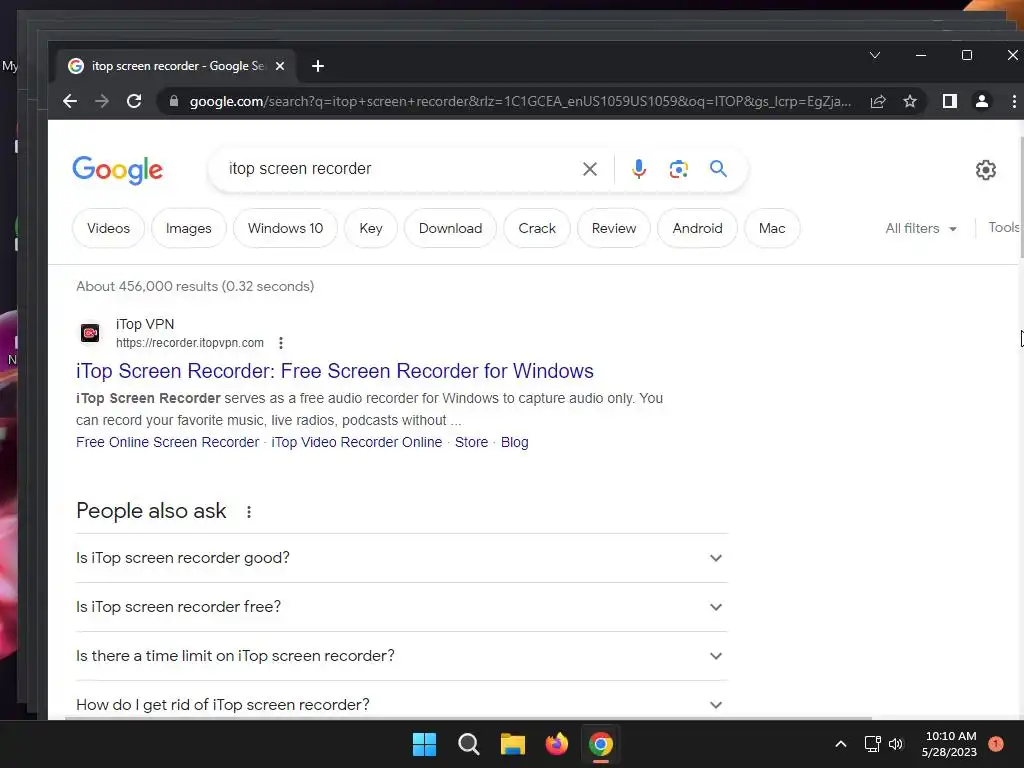
Task: Open Windows taskbar search
Action: click(468, 744)
